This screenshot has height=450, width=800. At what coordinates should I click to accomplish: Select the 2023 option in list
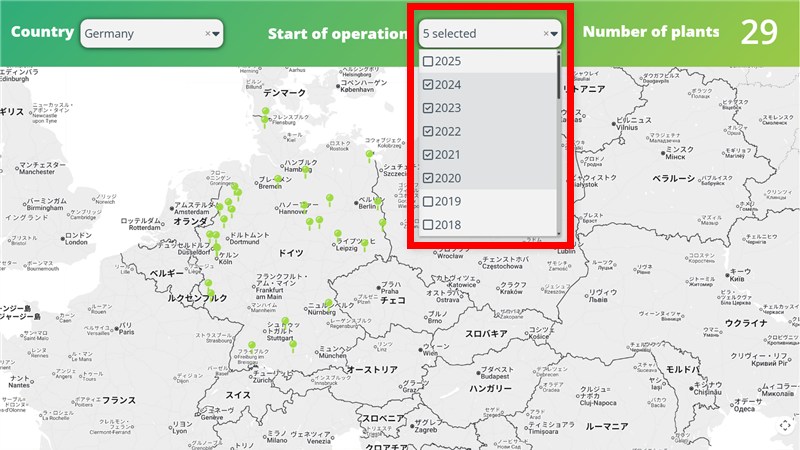(x=448, y=108)
